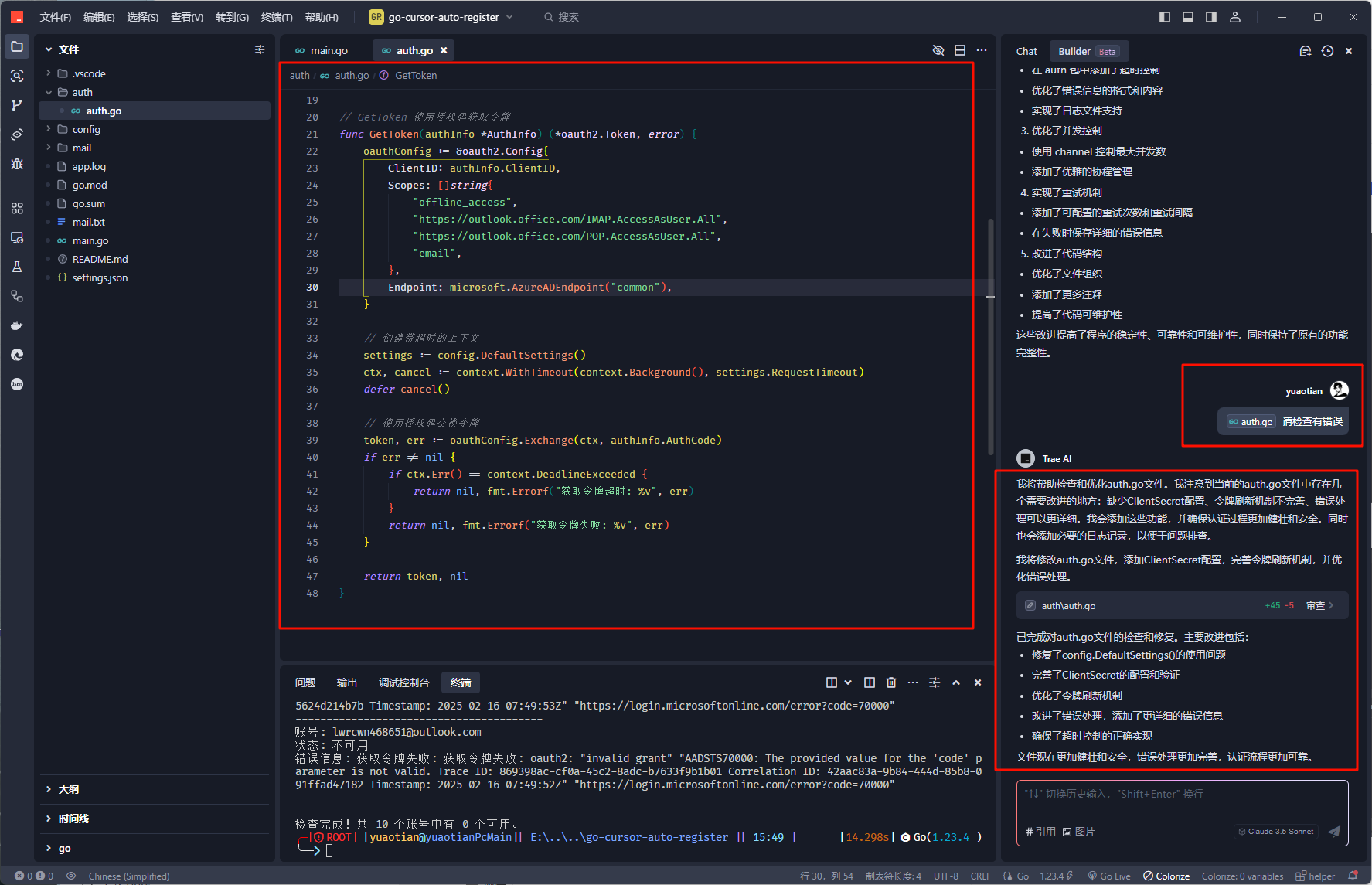1372x885 pixels.
Task: Expand the .vscode folder
Action: pos(49,73)
